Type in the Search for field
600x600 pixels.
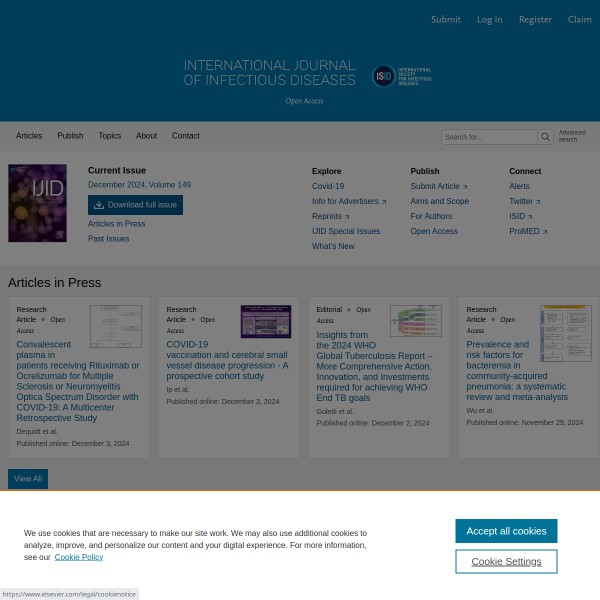489,137
